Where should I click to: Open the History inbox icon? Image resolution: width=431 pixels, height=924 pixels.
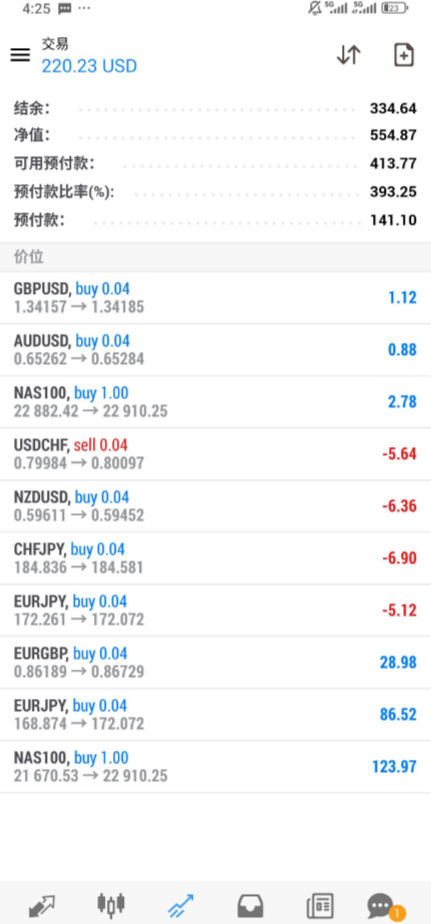point(250,906)
